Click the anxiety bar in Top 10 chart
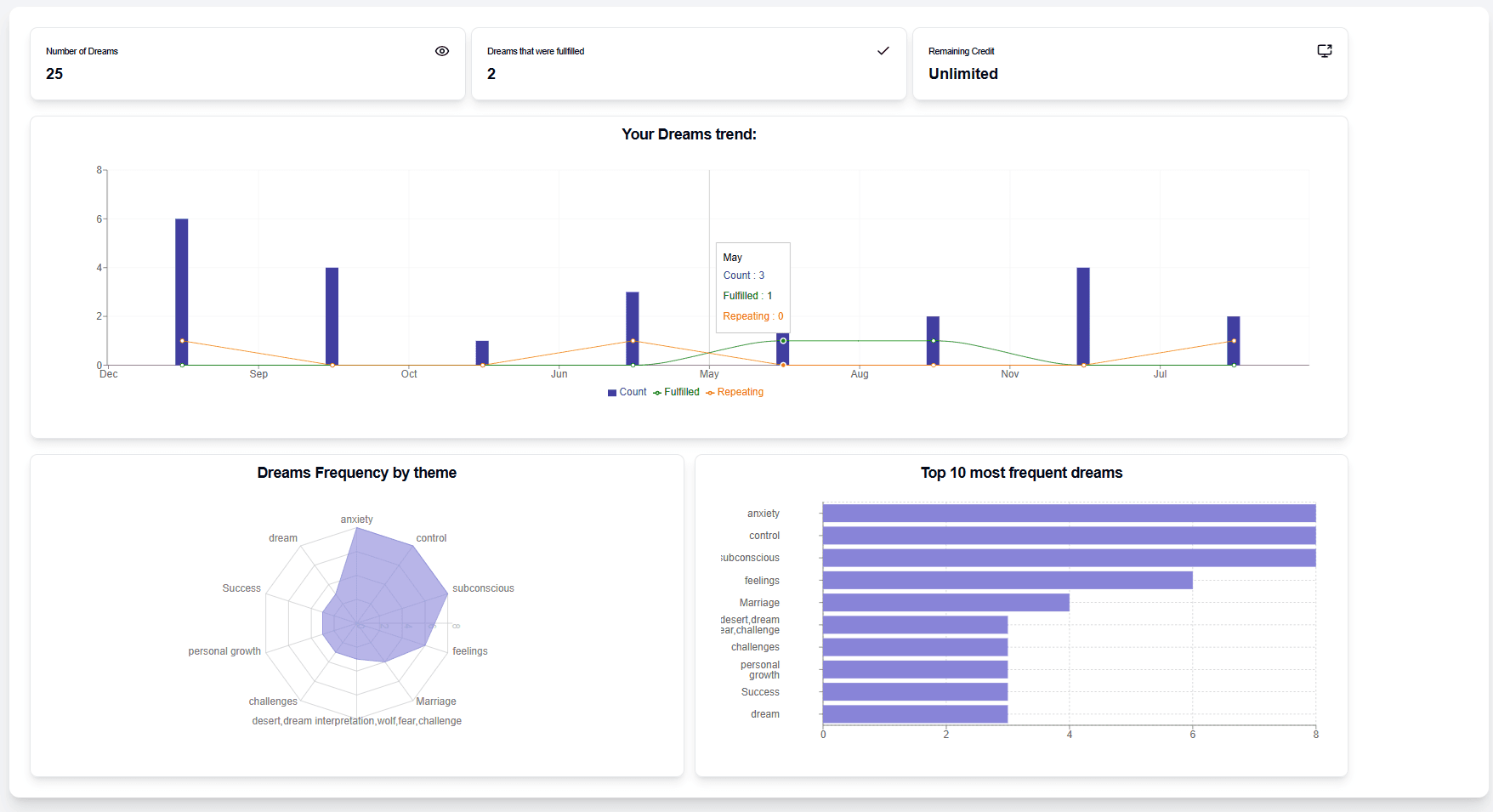The height and width of the screenshot is (812, 1493). point(1067,513)
